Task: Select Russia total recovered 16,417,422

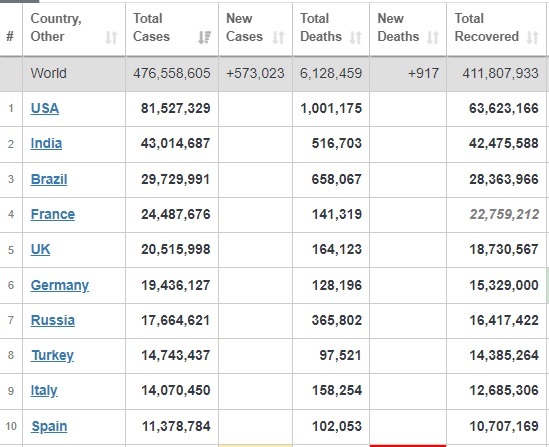Action: [x=504, y=321]
